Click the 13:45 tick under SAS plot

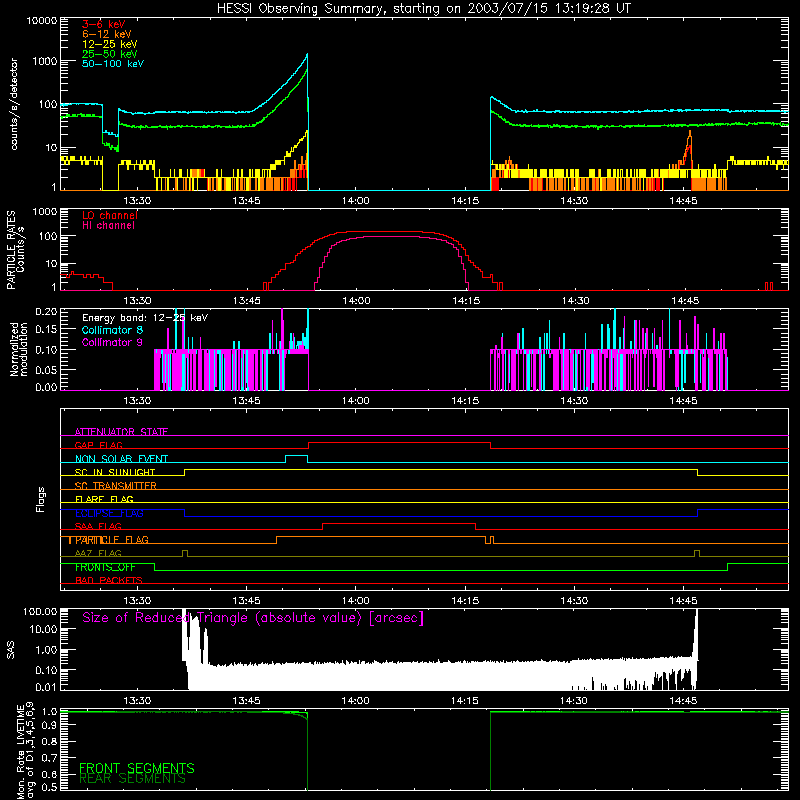tap(246, 701)
